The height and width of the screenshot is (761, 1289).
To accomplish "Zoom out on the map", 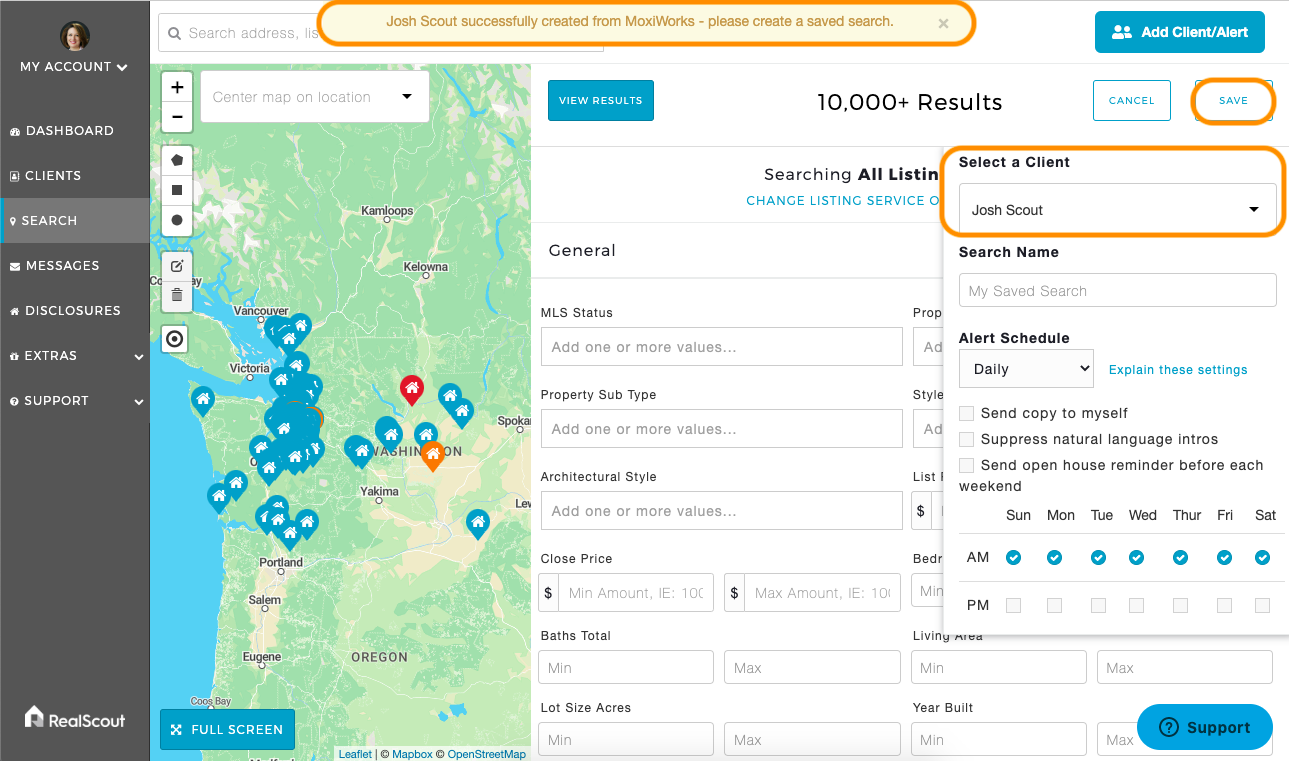I will (177, 116).
